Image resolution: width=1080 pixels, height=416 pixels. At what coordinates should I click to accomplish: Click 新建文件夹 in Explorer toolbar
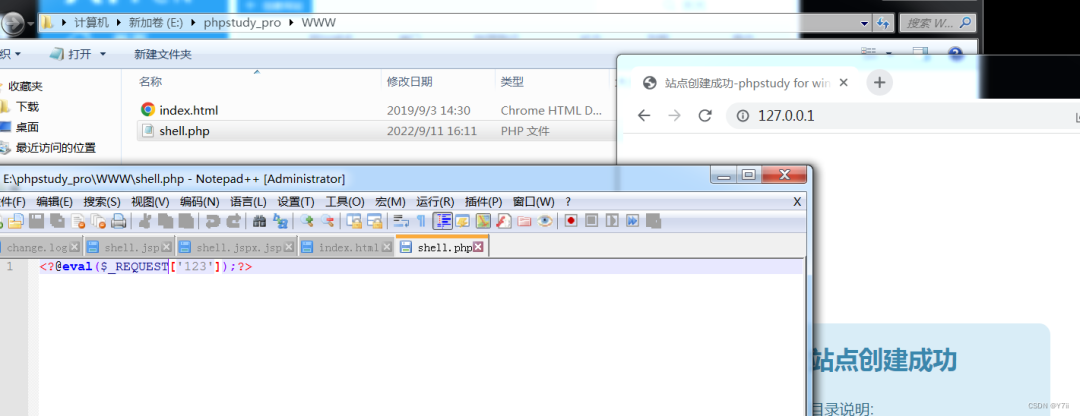coord(163,54)
